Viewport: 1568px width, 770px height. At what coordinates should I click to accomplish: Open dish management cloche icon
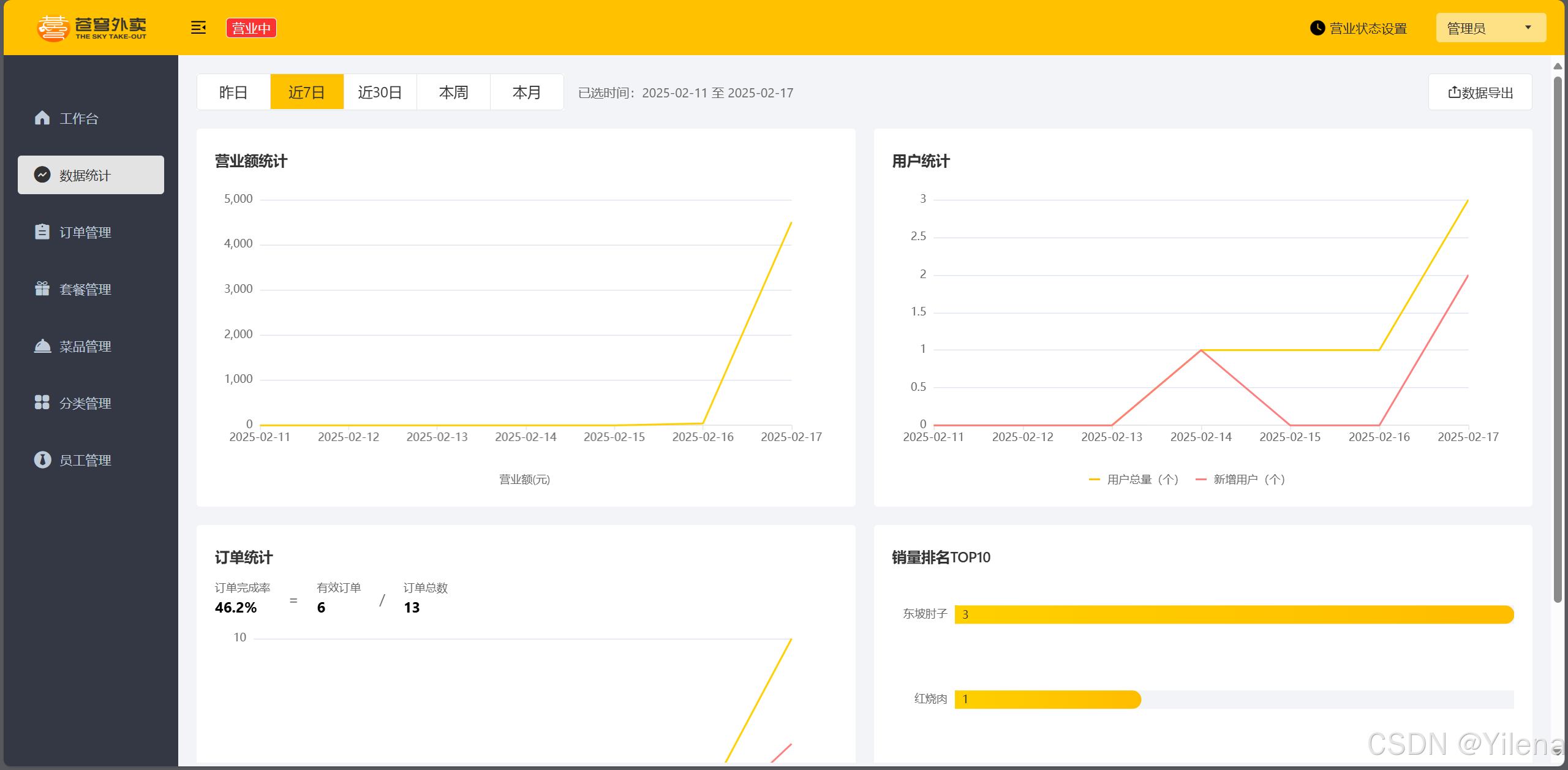pos(42,345)
